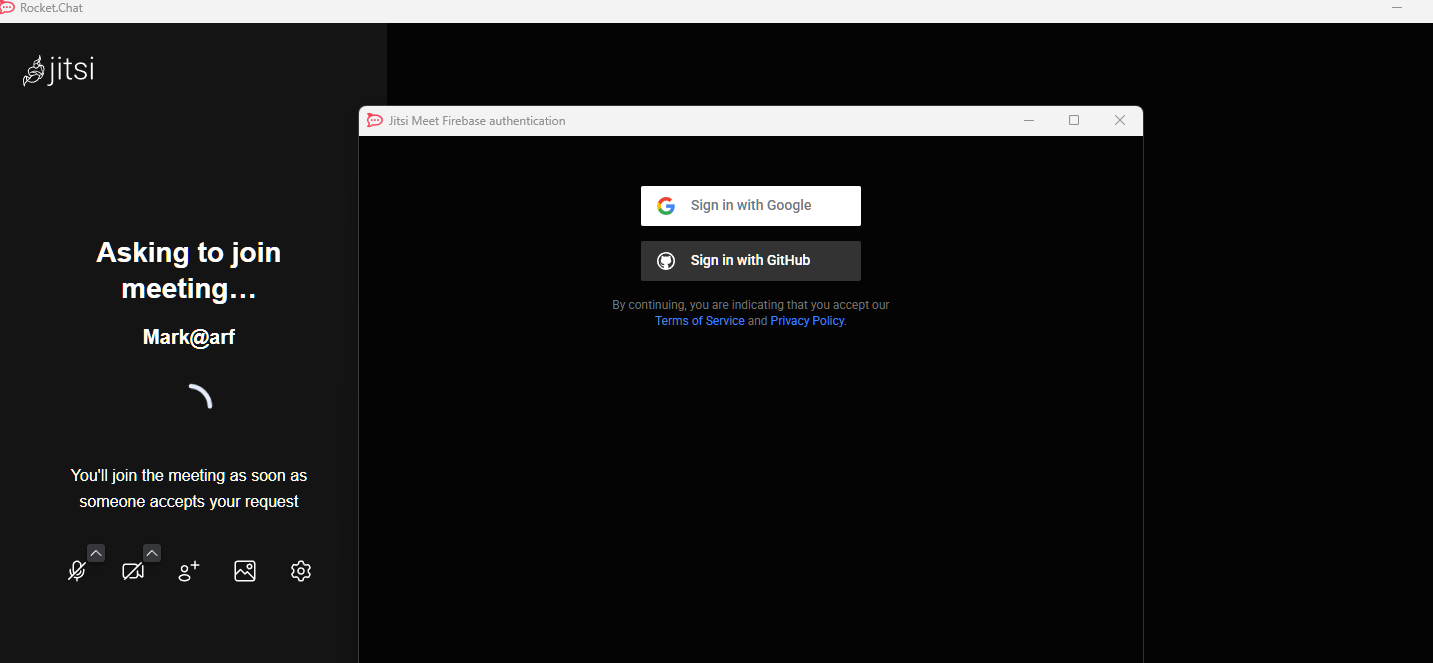Maximize the Firebase authentication window
Screen dimensions: 1433x663
pos(1074,121)
